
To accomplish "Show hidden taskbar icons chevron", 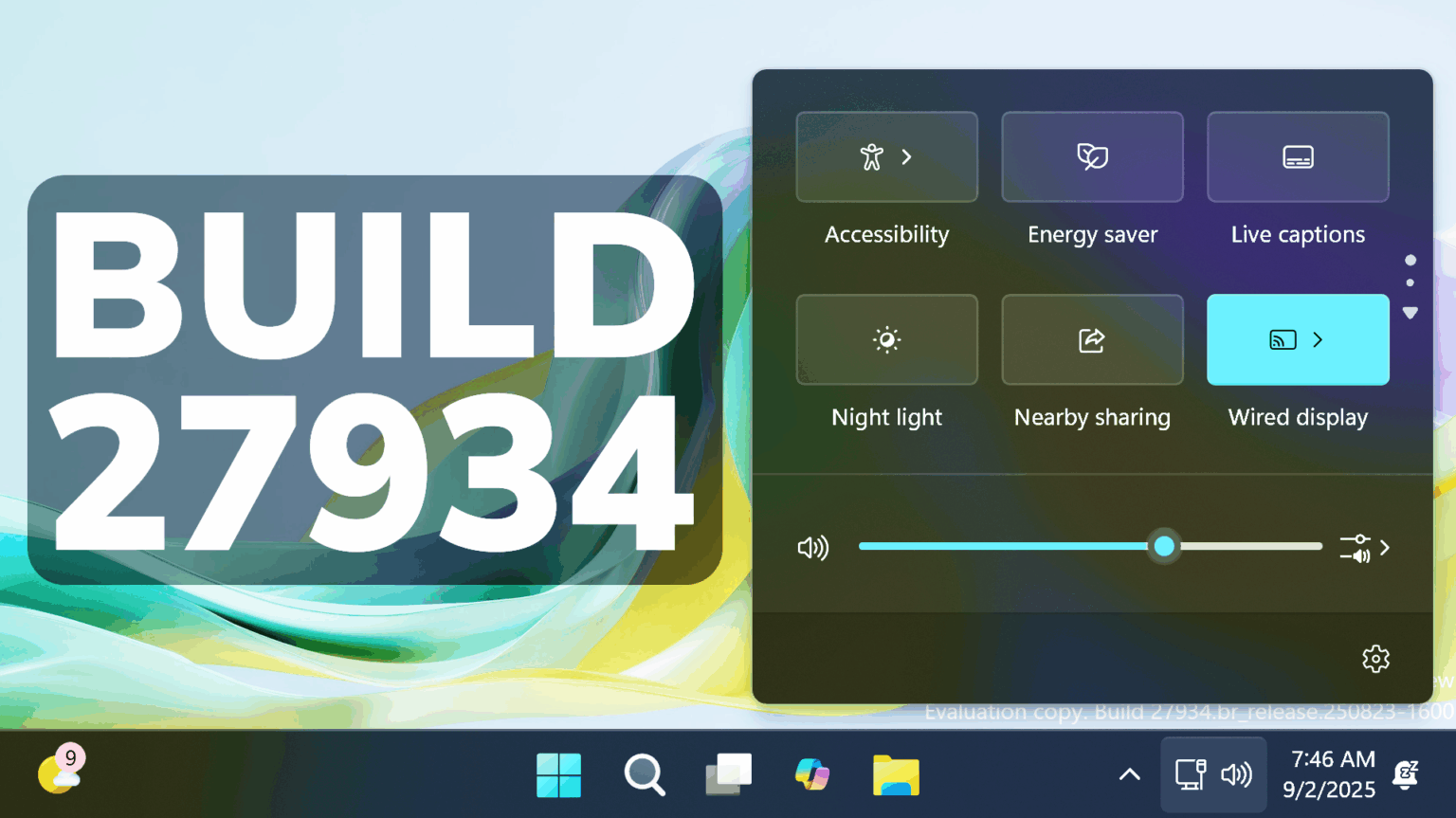I will pyautogui.click(x=1129, y=773).
